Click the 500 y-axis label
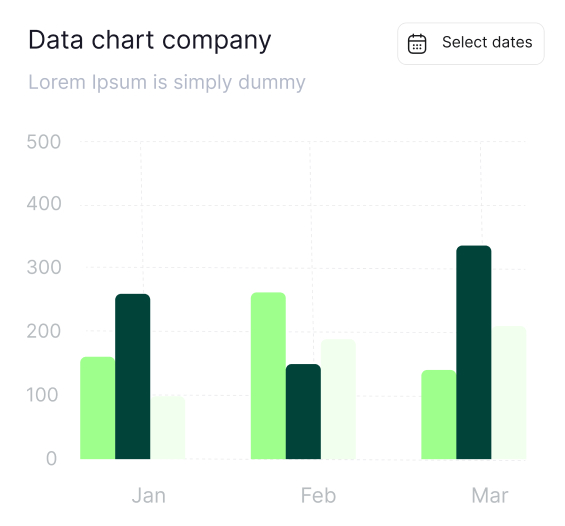The image size is (565, 526). pyautogui.click(x=44, y=142)
